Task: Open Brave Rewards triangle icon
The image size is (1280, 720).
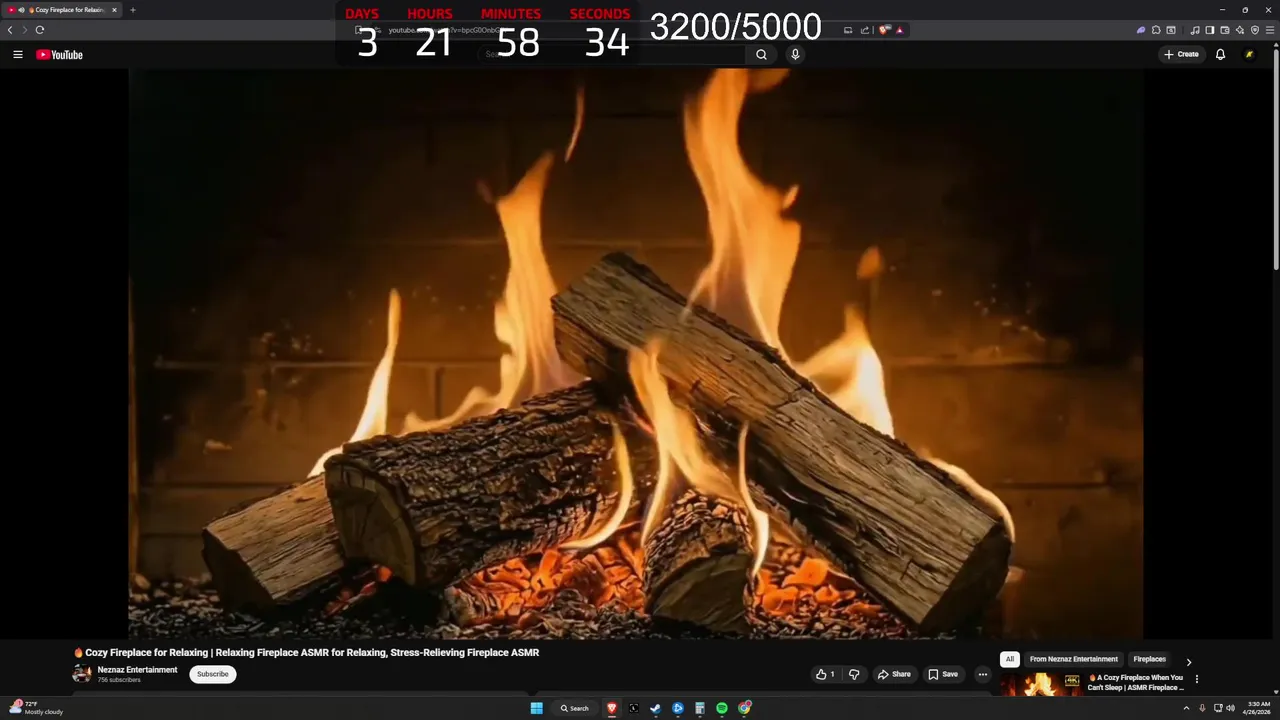Action: (x=899, y=30)
